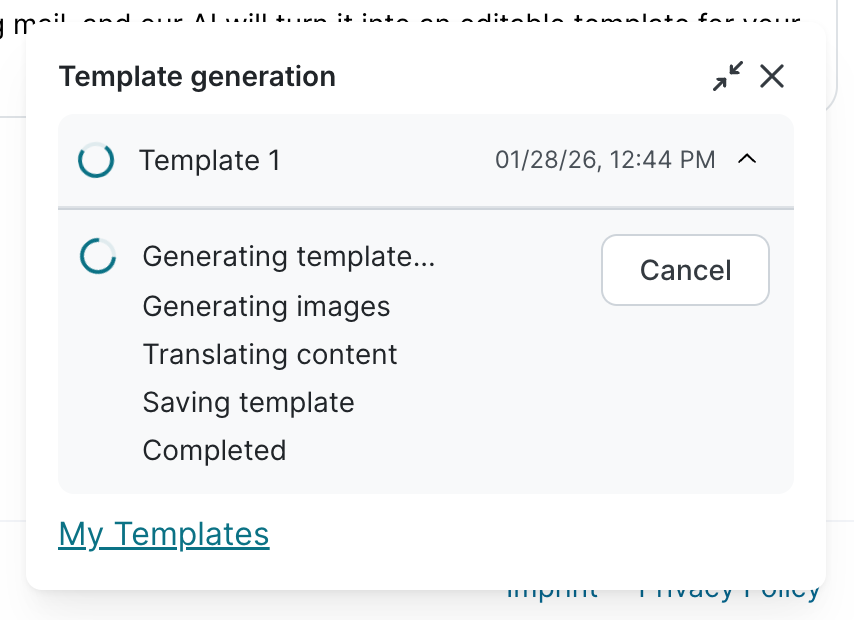Click the chevron next to the timestamp

pos(748,159)
